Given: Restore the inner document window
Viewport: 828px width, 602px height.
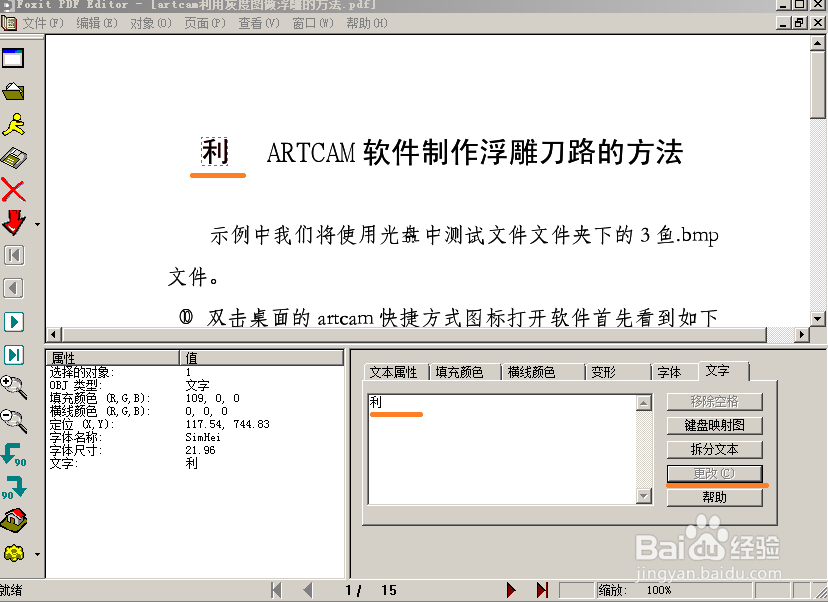Looking at the screenshot, I should 799,23.
